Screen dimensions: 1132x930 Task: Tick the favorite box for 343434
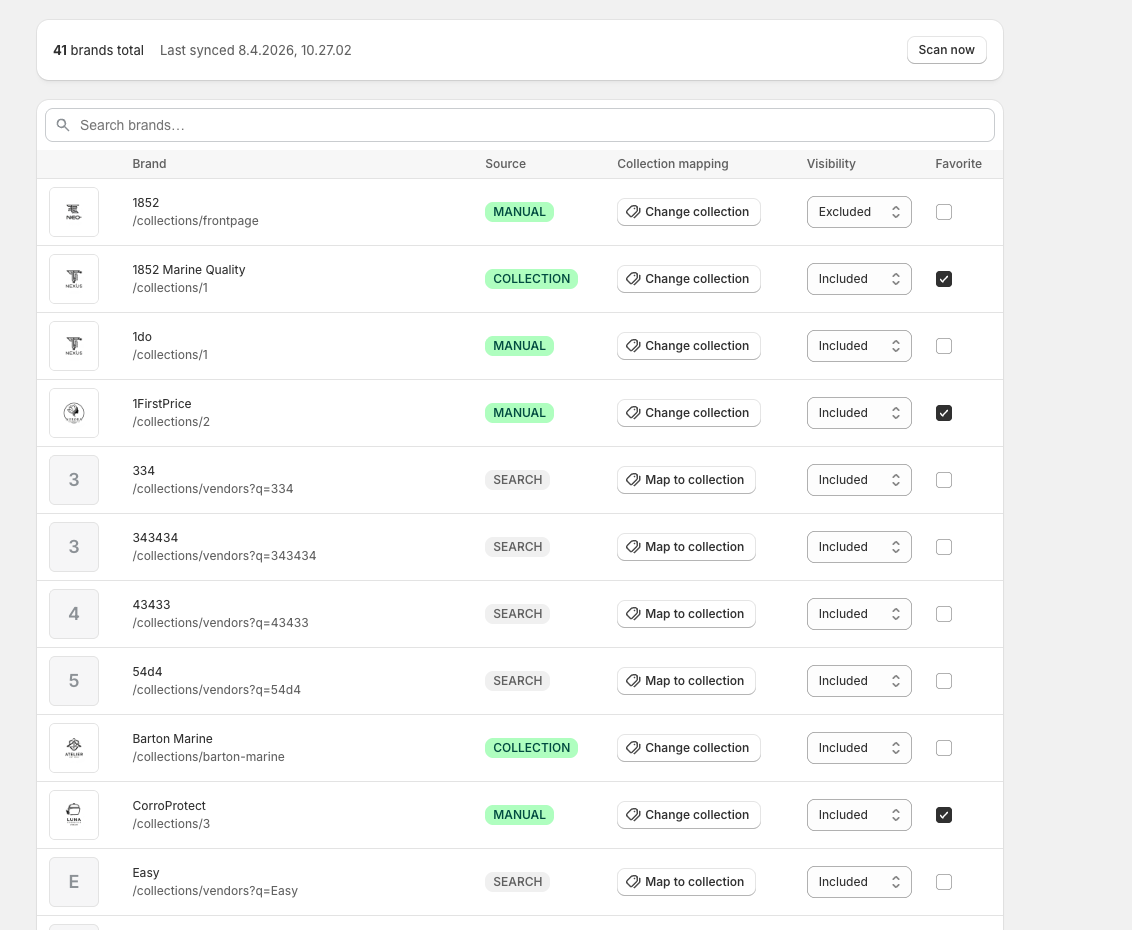coord(944,547)
